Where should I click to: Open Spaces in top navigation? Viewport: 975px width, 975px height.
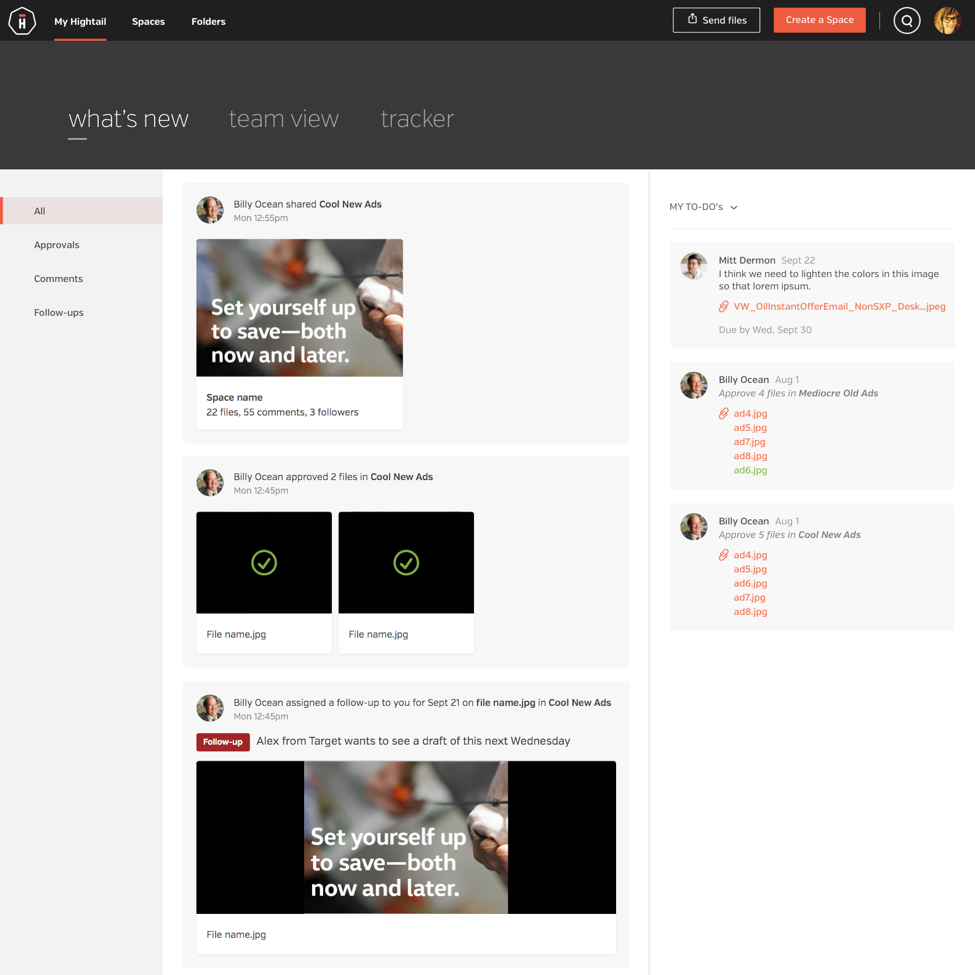[148, 21]
